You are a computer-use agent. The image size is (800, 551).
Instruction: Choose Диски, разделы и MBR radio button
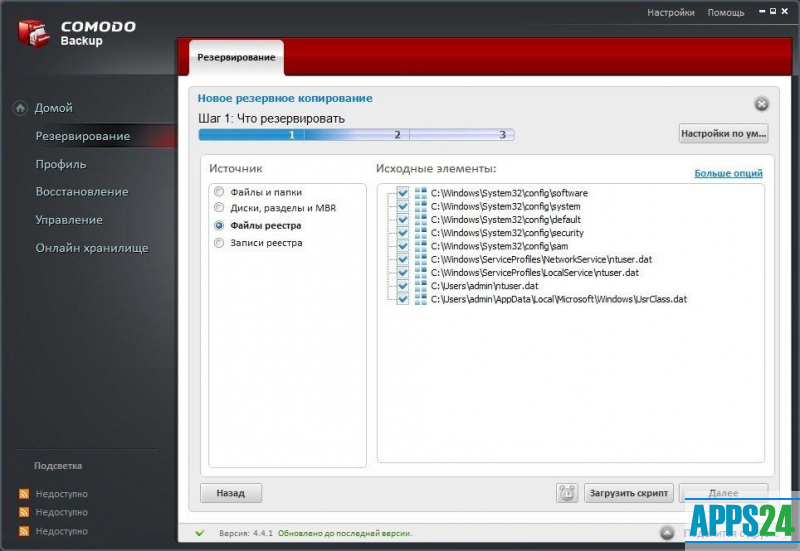click(x=219, y=208)
